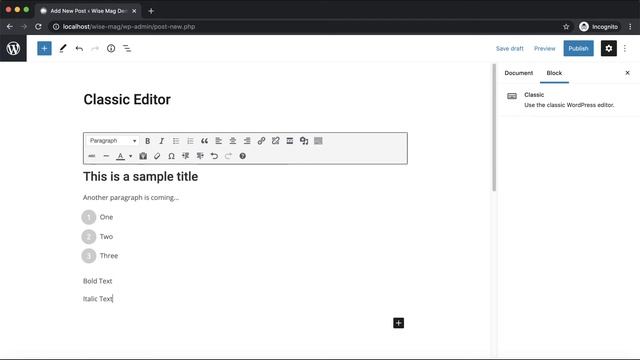The image size is (640, 360).
Task: Align text left
Action: 218,141
